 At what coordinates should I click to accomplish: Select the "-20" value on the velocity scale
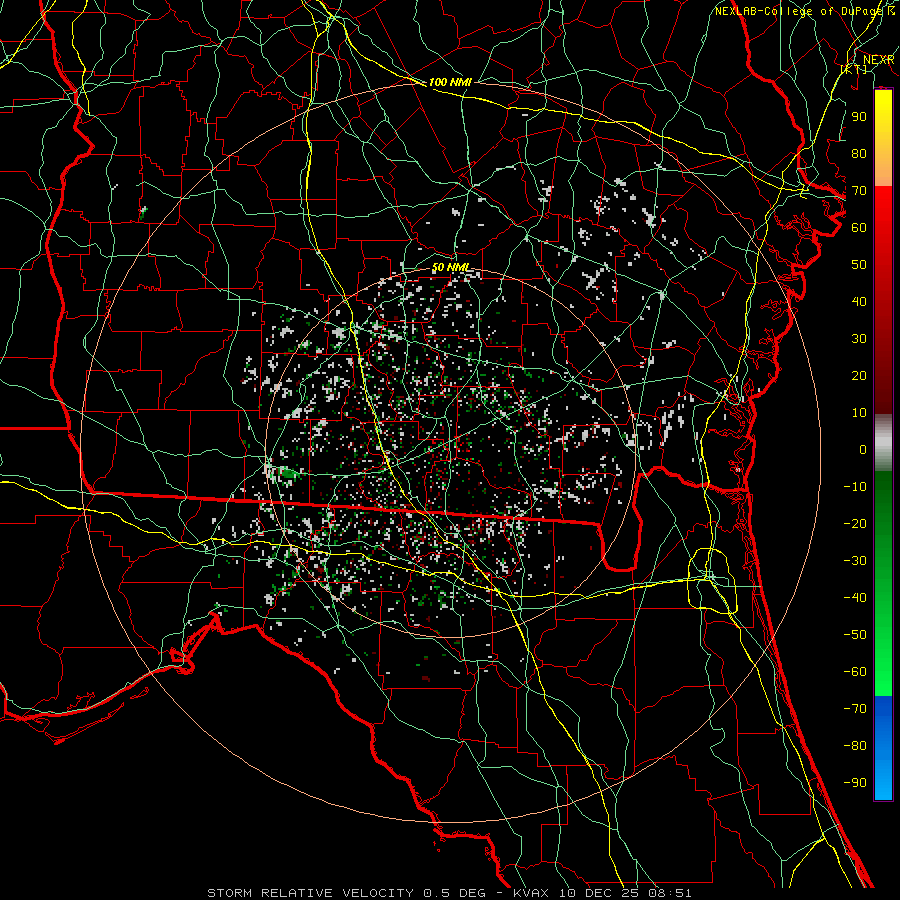[855, 524]
